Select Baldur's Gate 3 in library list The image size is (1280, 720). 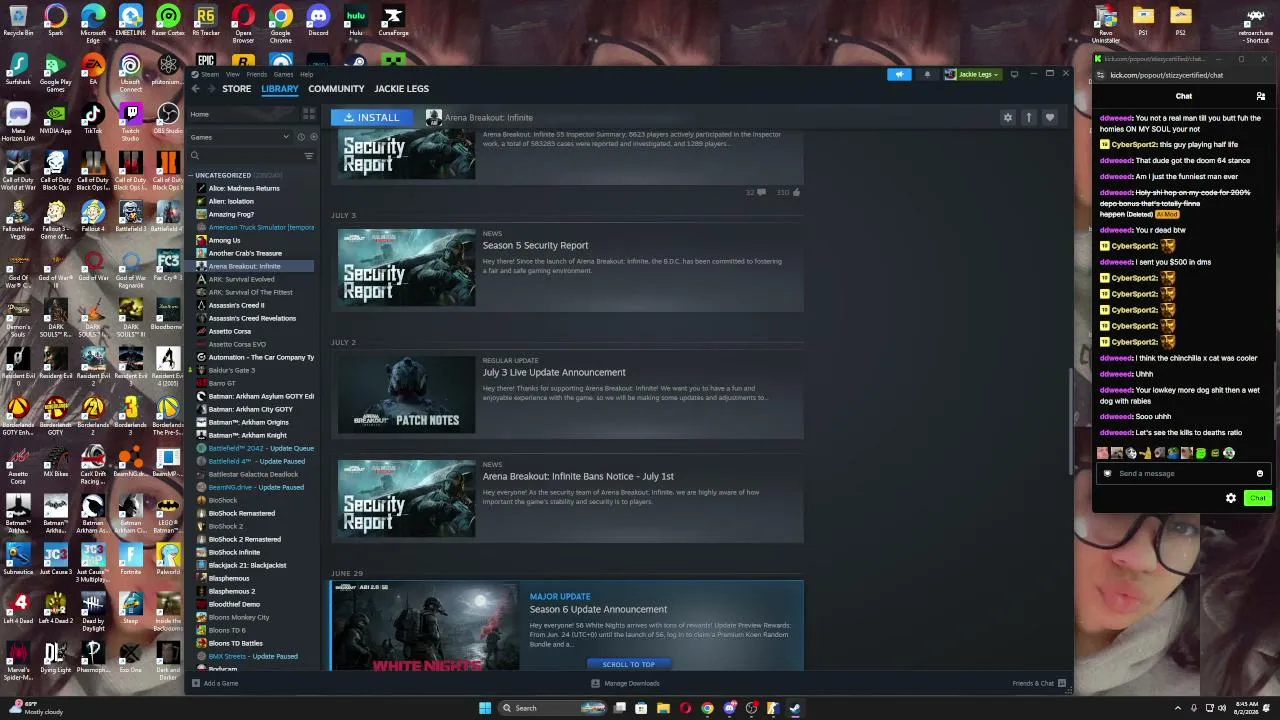click(x=231, y=370)
